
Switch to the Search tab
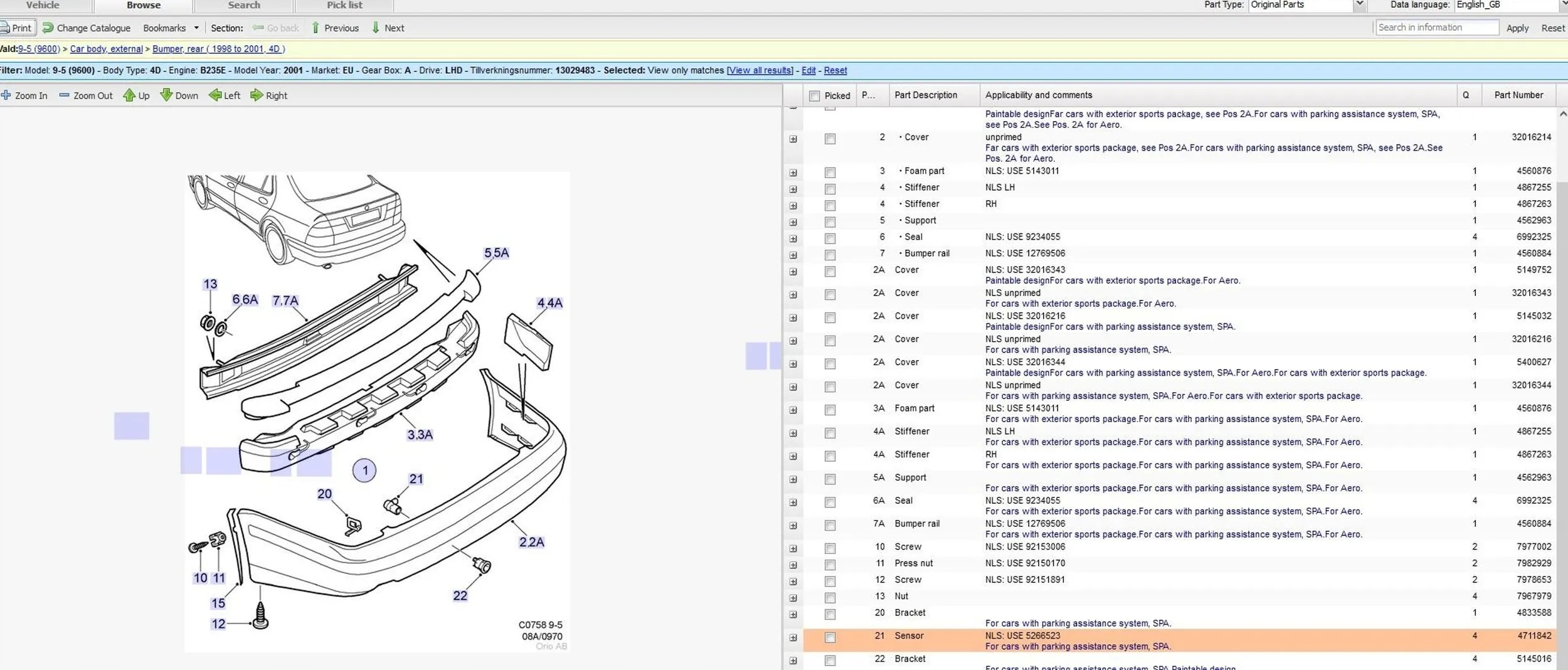click(244, 6)
